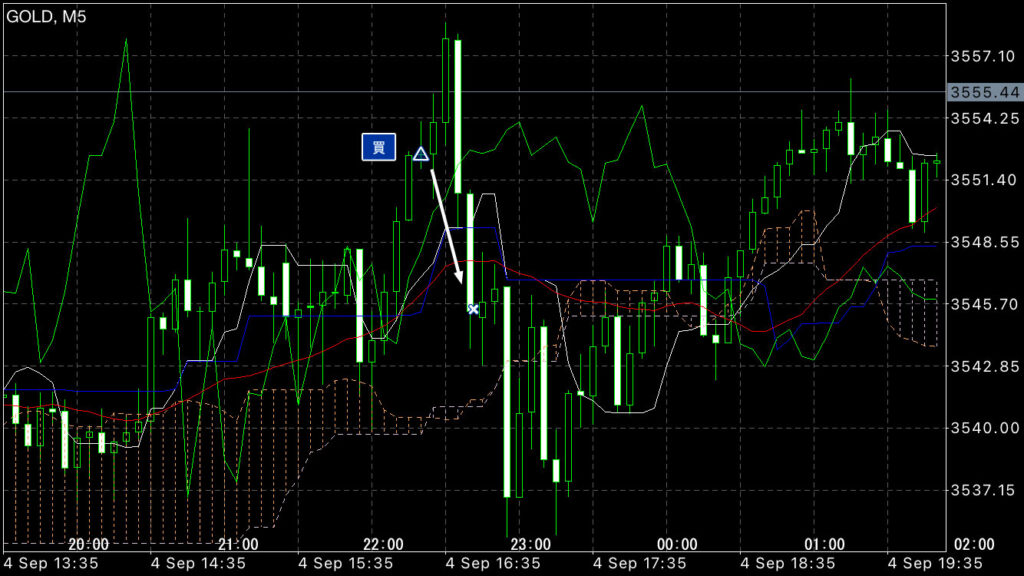Select the 00:00 time axis label

click(678, 544)
